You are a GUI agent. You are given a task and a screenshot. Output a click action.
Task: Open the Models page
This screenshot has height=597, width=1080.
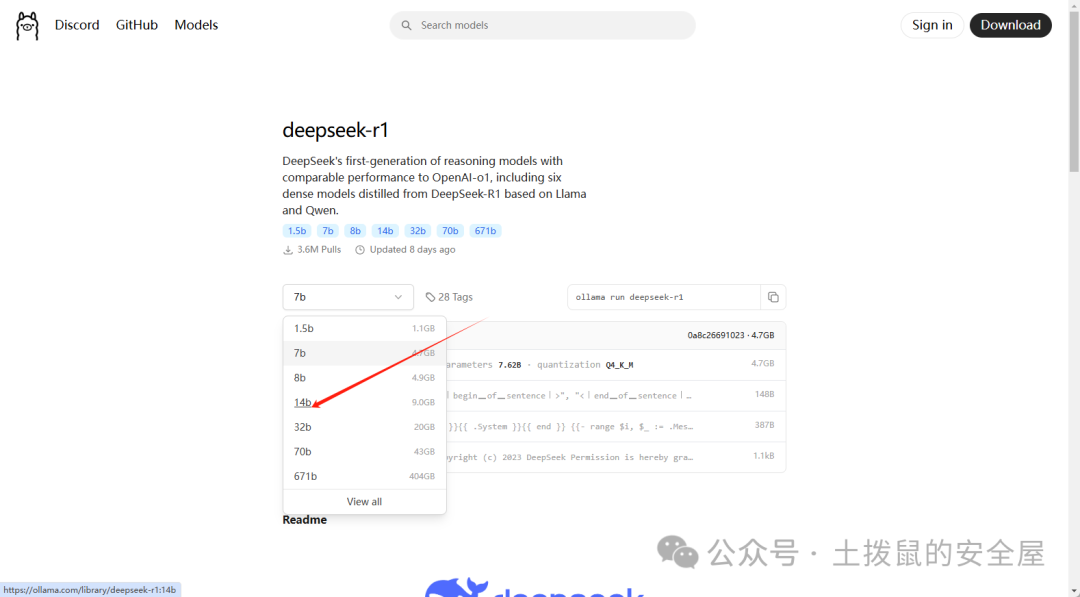196,25
